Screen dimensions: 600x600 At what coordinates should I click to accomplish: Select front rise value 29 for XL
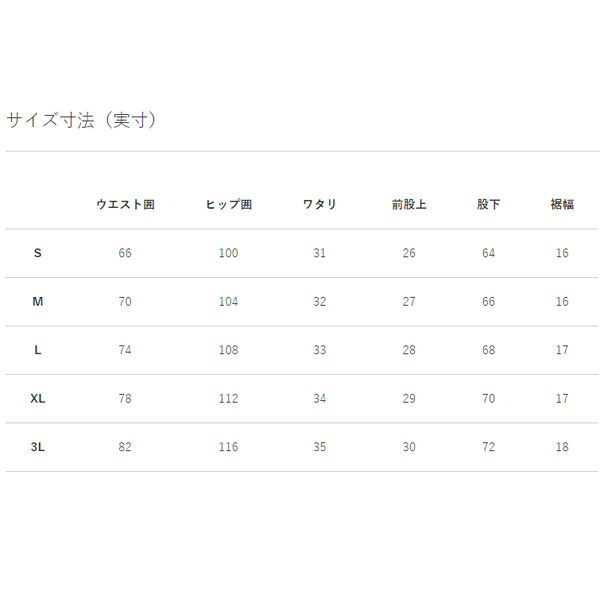(x=409, y=399)
